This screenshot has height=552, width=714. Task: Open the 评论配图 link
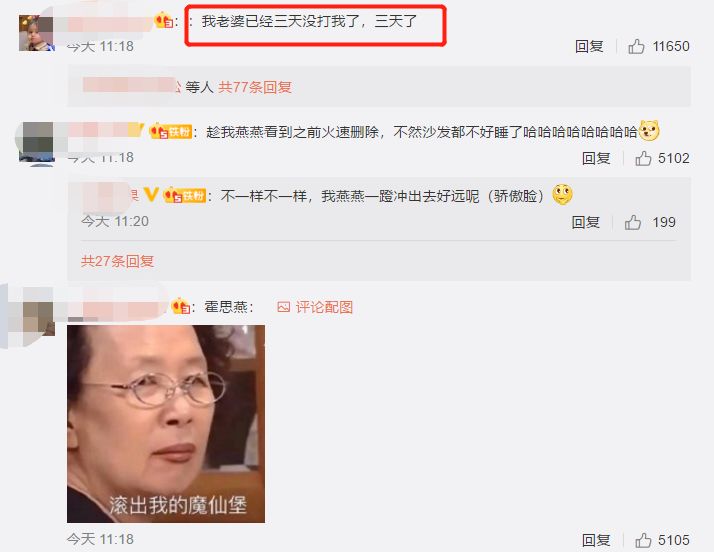pyautogui.click(x=324, y=307)
